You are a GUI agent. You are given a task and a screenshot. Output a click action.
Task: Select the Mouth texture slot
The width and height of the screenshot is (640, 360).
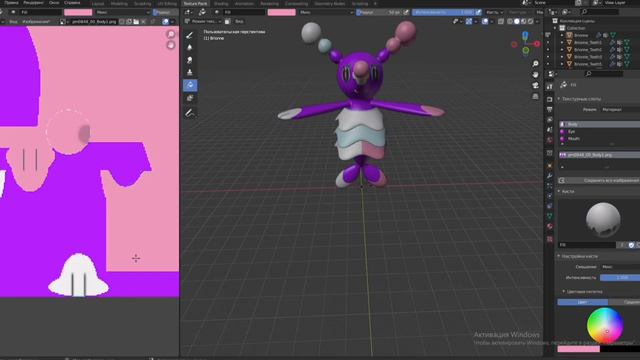tap(599, 139)
